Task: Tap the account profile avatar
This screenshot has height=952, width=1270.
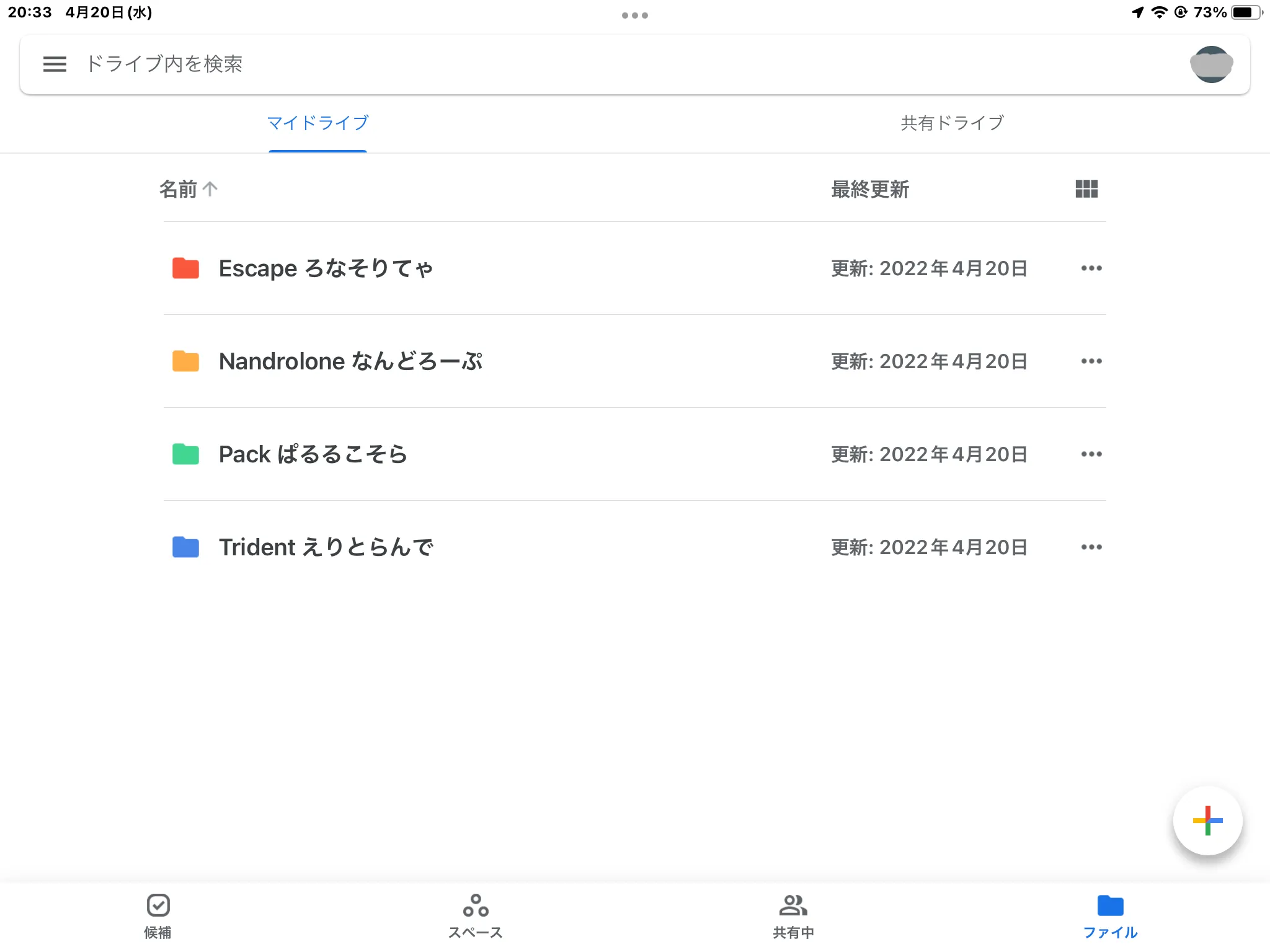Action: pyautogui.click(x=1210, y=64)
